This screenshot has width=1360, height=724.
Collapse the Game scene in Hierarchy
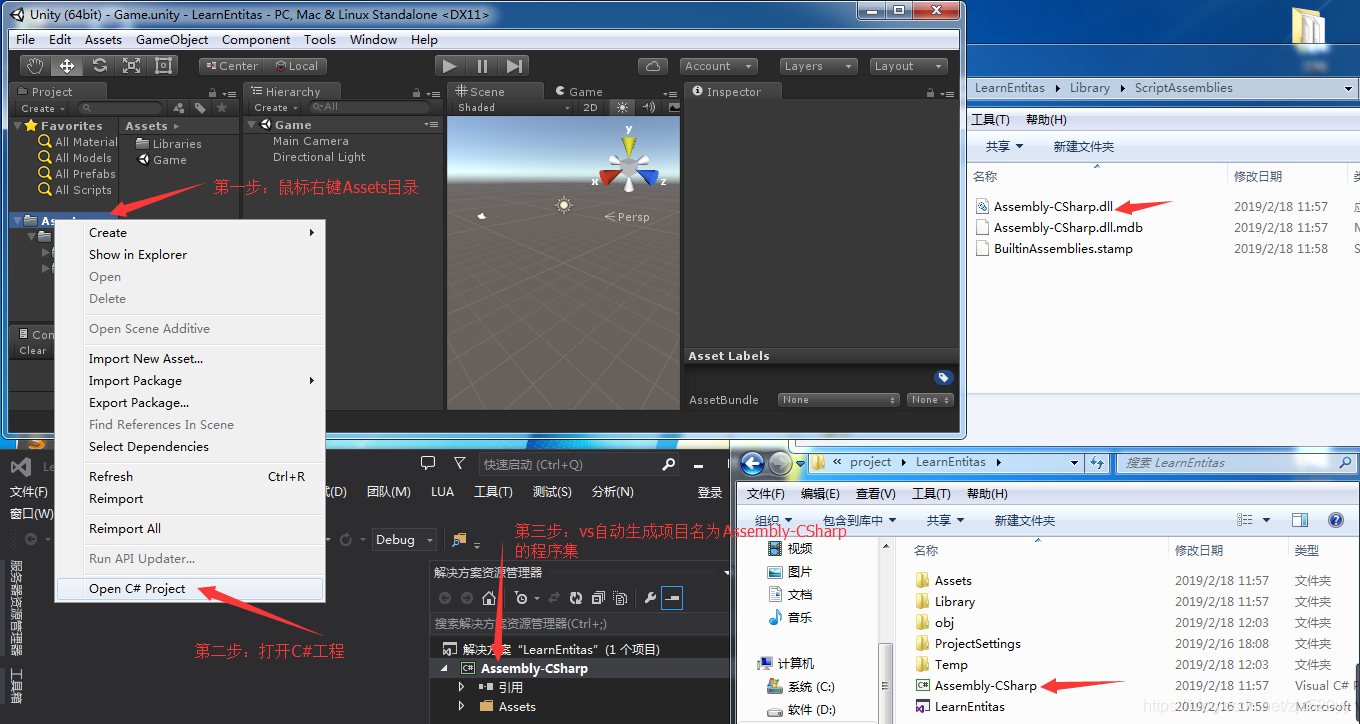(x=252, y=125)
